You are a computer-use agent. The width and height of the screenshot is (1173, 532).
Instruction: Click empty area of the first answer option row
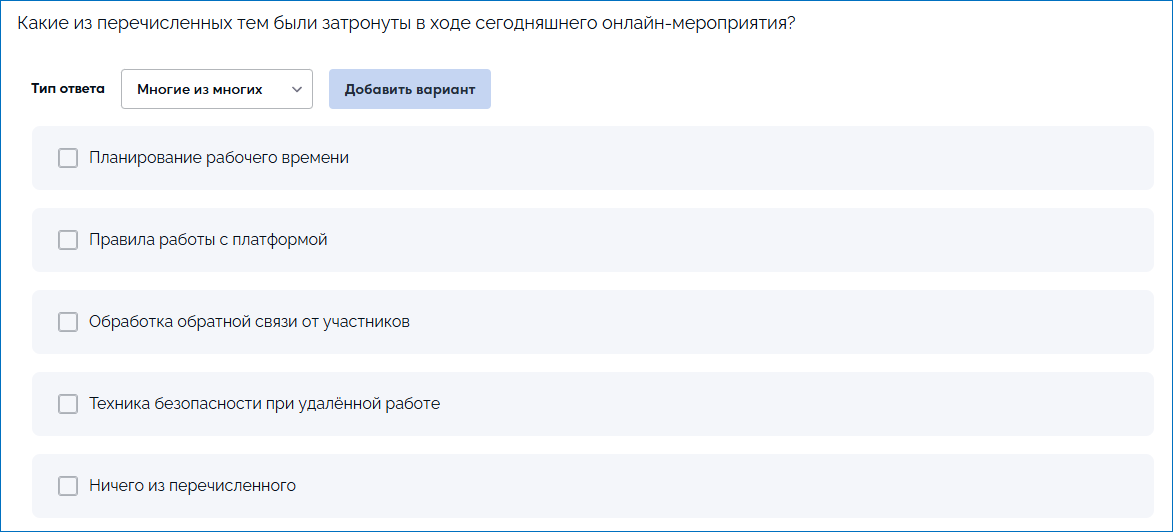tap(750, 158)
